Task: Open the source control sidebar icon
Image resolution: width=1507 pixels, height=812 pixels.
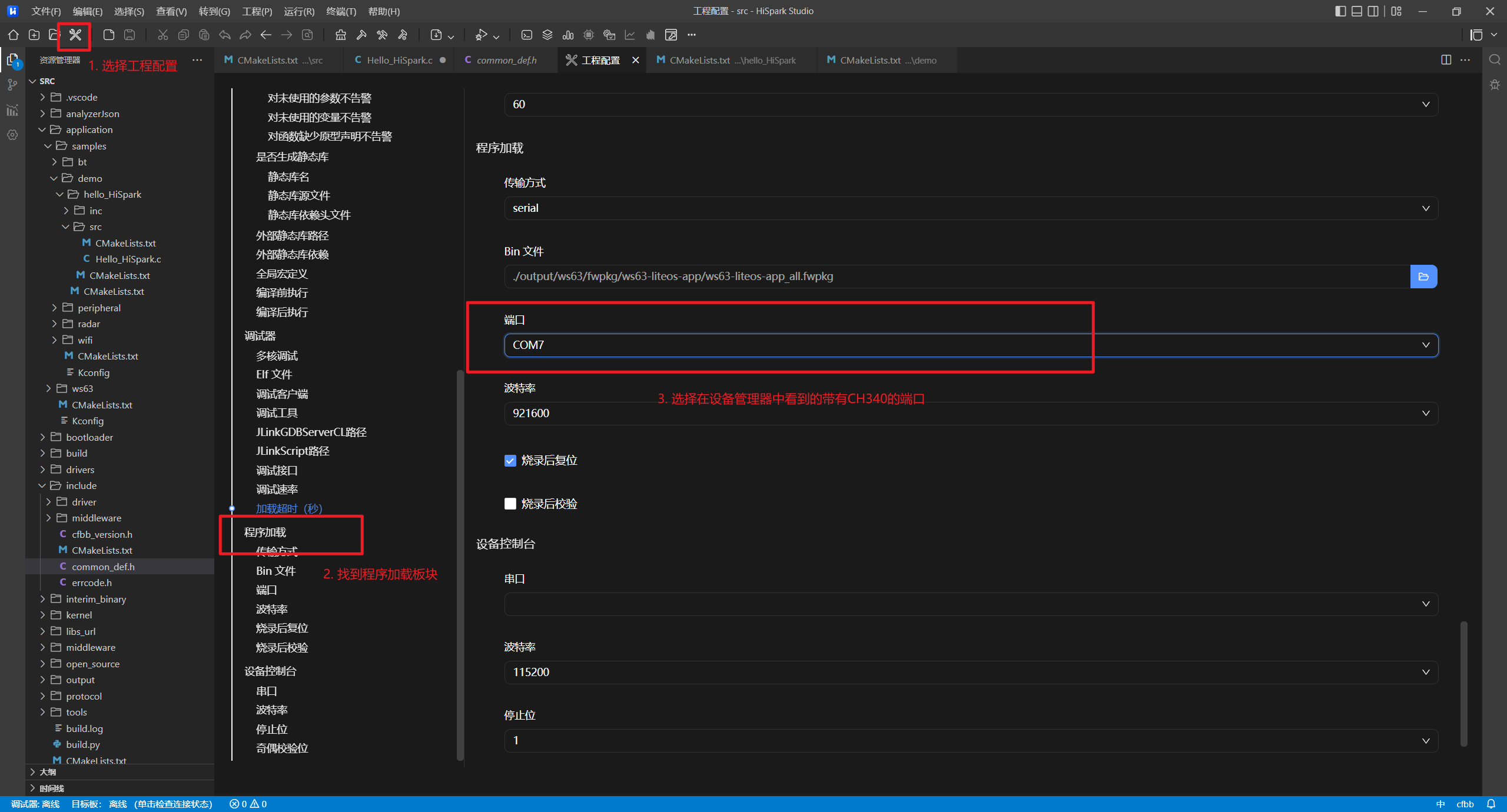Action: tap(12, 85)
